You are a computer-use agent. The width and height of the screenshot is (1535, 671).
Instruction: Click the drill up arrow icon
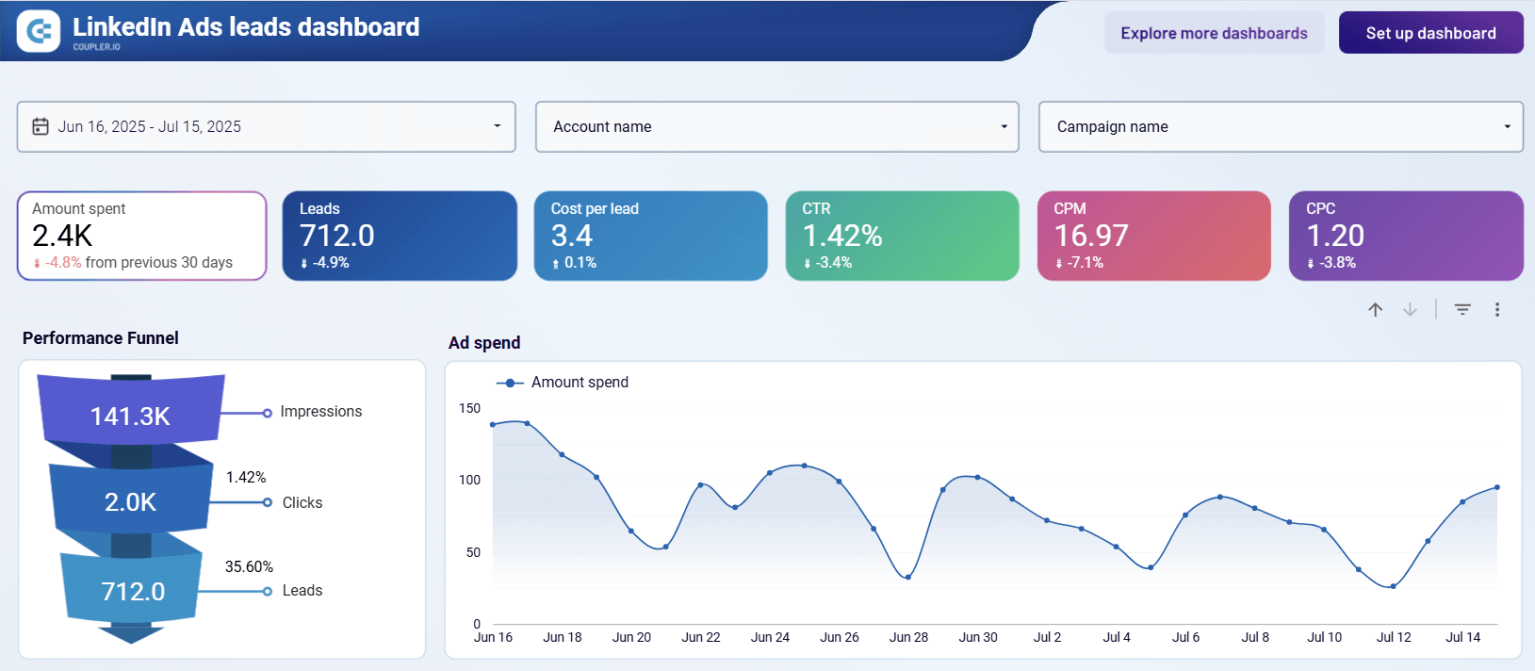point(1375,310)
